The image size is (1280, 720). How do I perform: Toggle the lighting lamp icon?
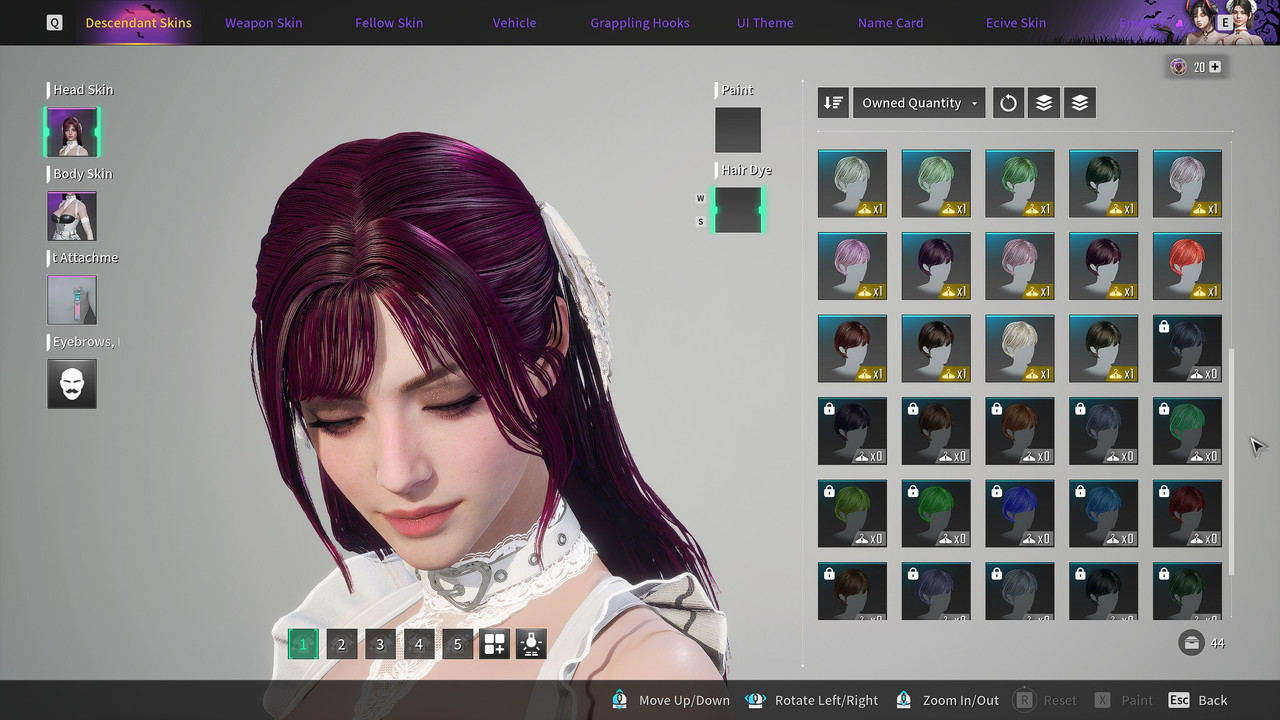click(531, 644)
